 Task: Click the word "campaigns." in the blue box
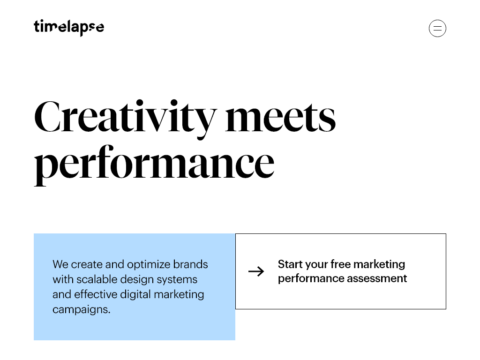tap(81, 310)
